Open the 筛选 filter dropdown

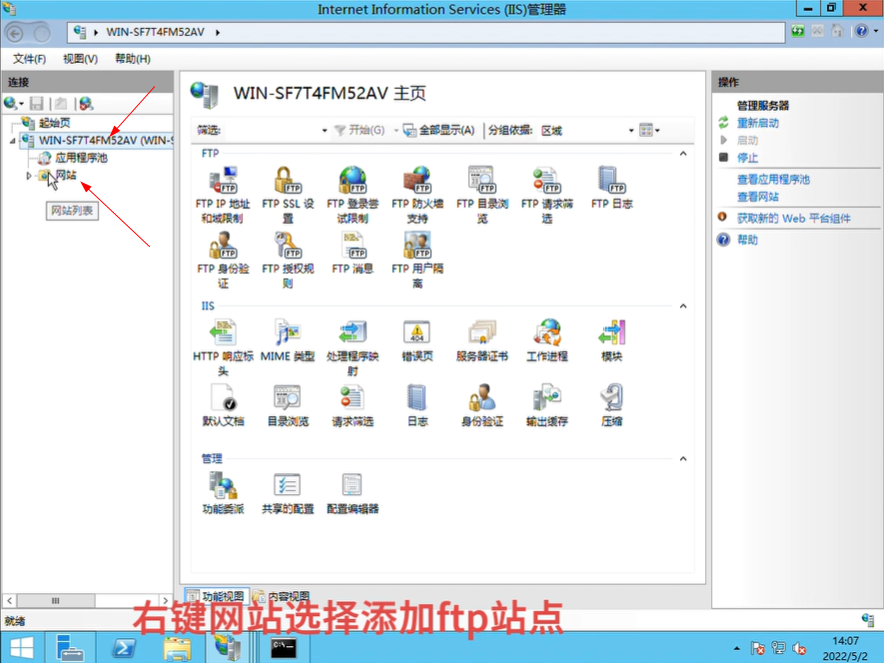tap(324, 131)
